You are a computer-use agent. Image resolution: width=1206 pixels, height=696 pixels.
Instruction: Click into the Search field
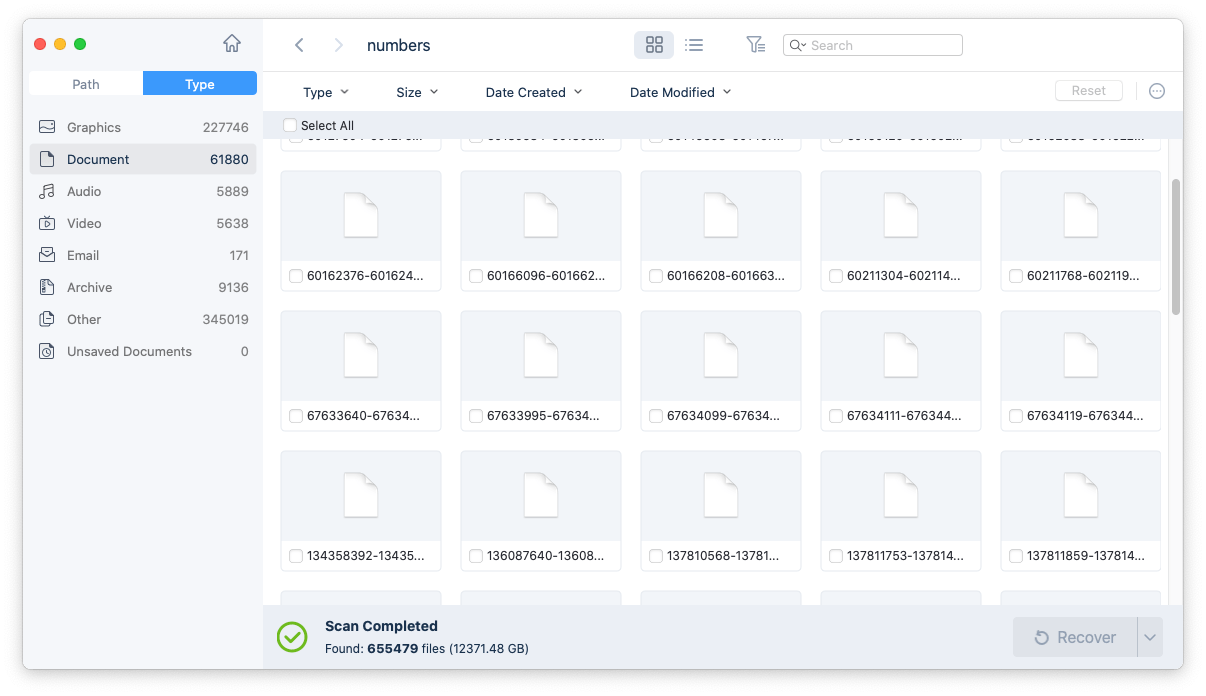(873, 45)
